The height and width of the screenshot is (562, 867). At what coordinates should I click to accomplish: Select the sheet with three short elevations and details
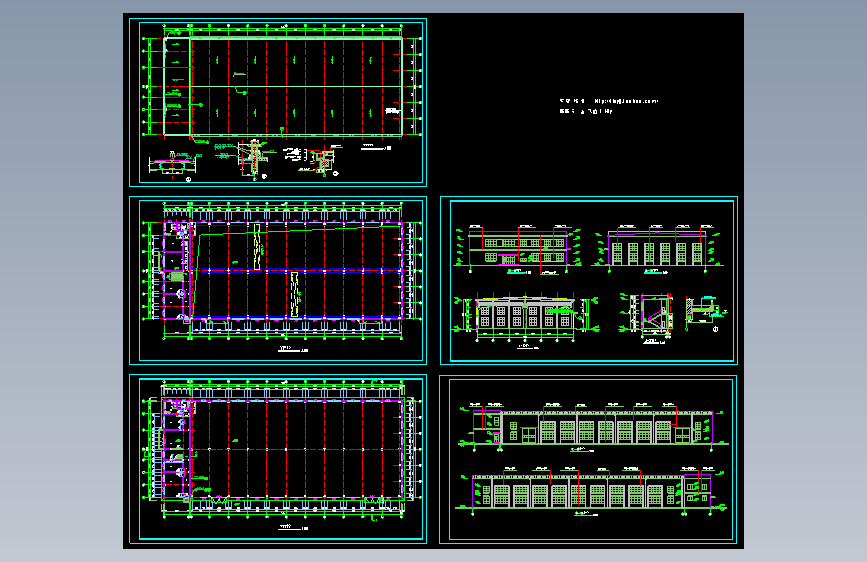[589, 280]
